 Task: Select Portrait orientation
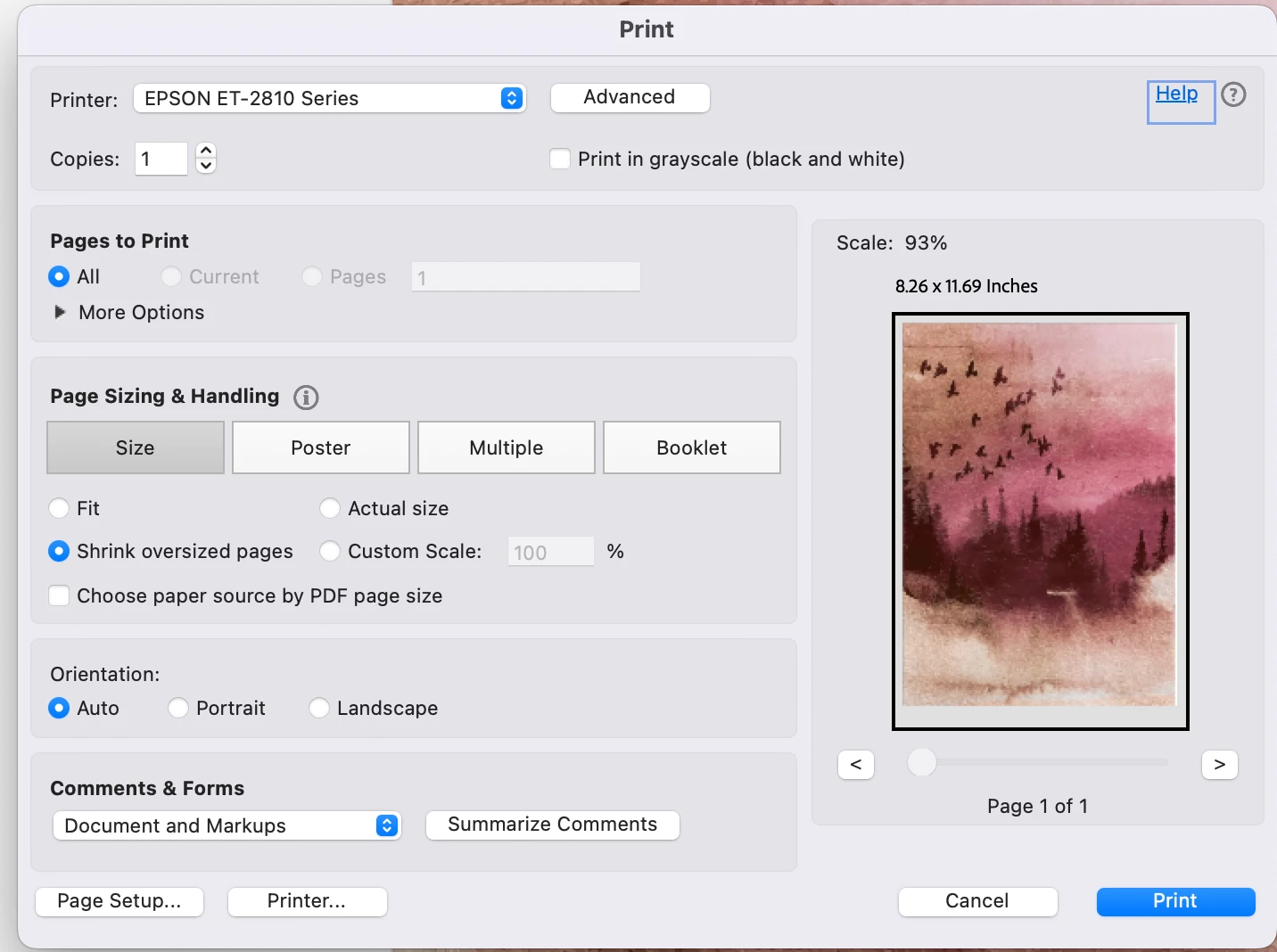coord(178,708)
